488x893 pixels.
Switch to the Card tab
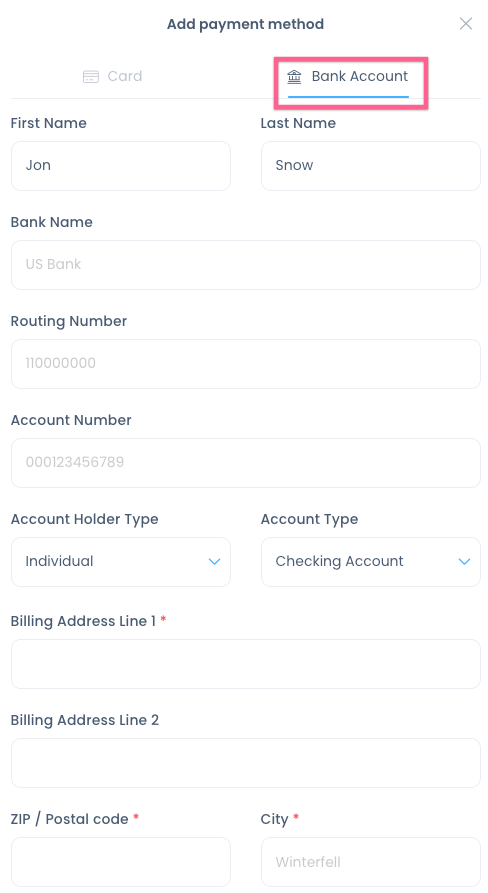(x=113, y=76)
